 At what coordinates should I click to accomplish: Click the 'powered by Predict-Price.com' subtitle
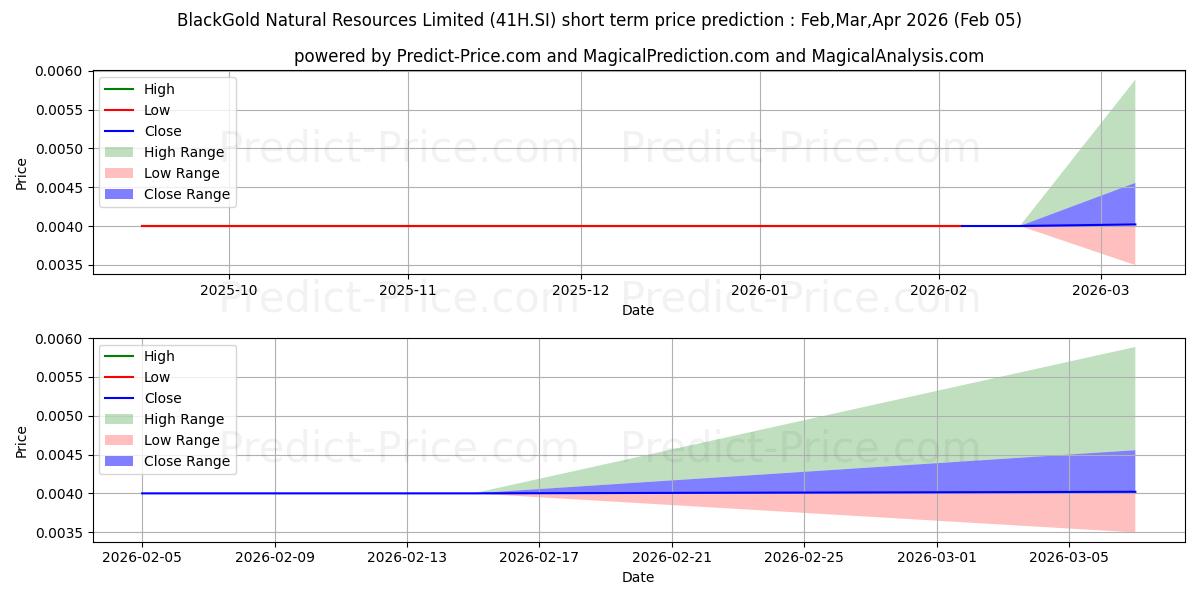[638, 56]
